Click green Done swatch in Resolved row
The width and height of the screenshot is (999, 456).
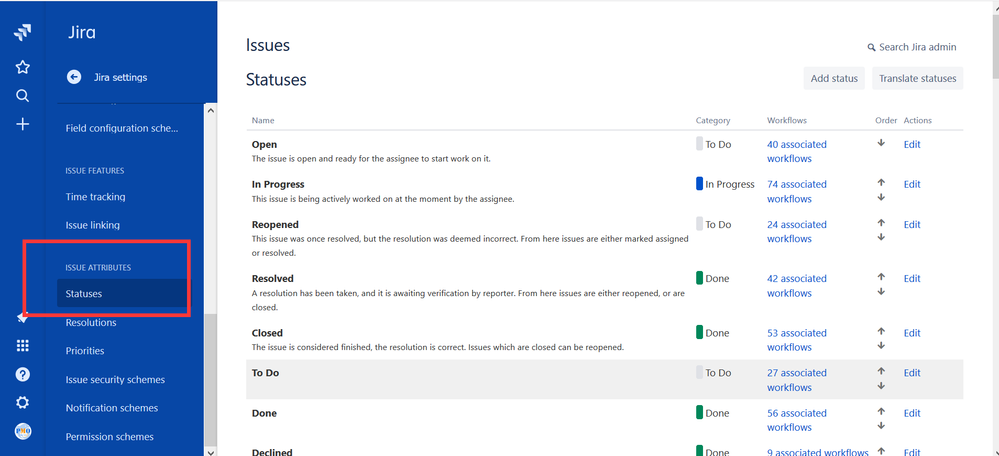(x=700, y=278)
